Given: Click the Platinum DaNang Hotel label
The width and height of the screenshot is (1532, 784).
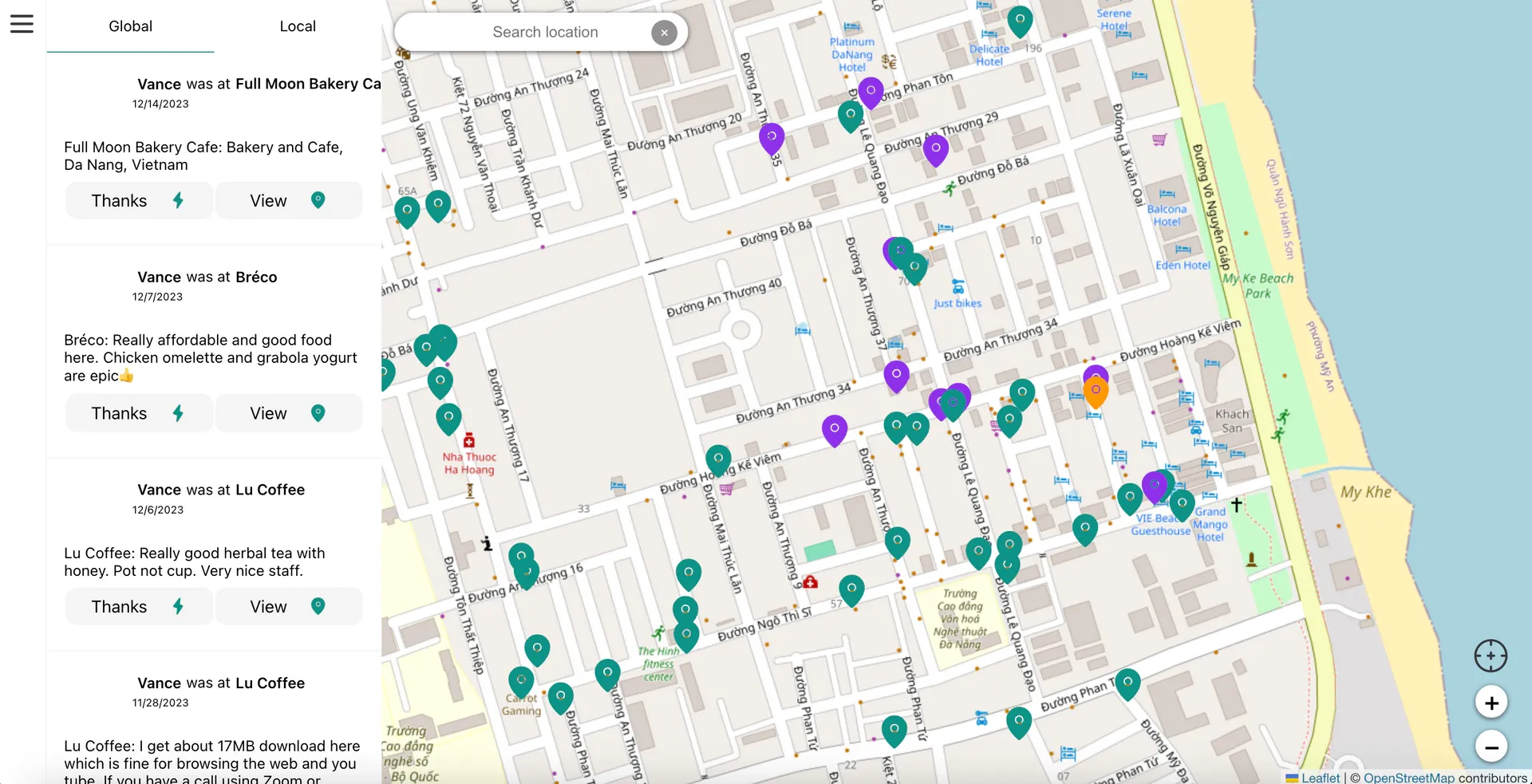Looking at the screenshot, I should [851, 54].
